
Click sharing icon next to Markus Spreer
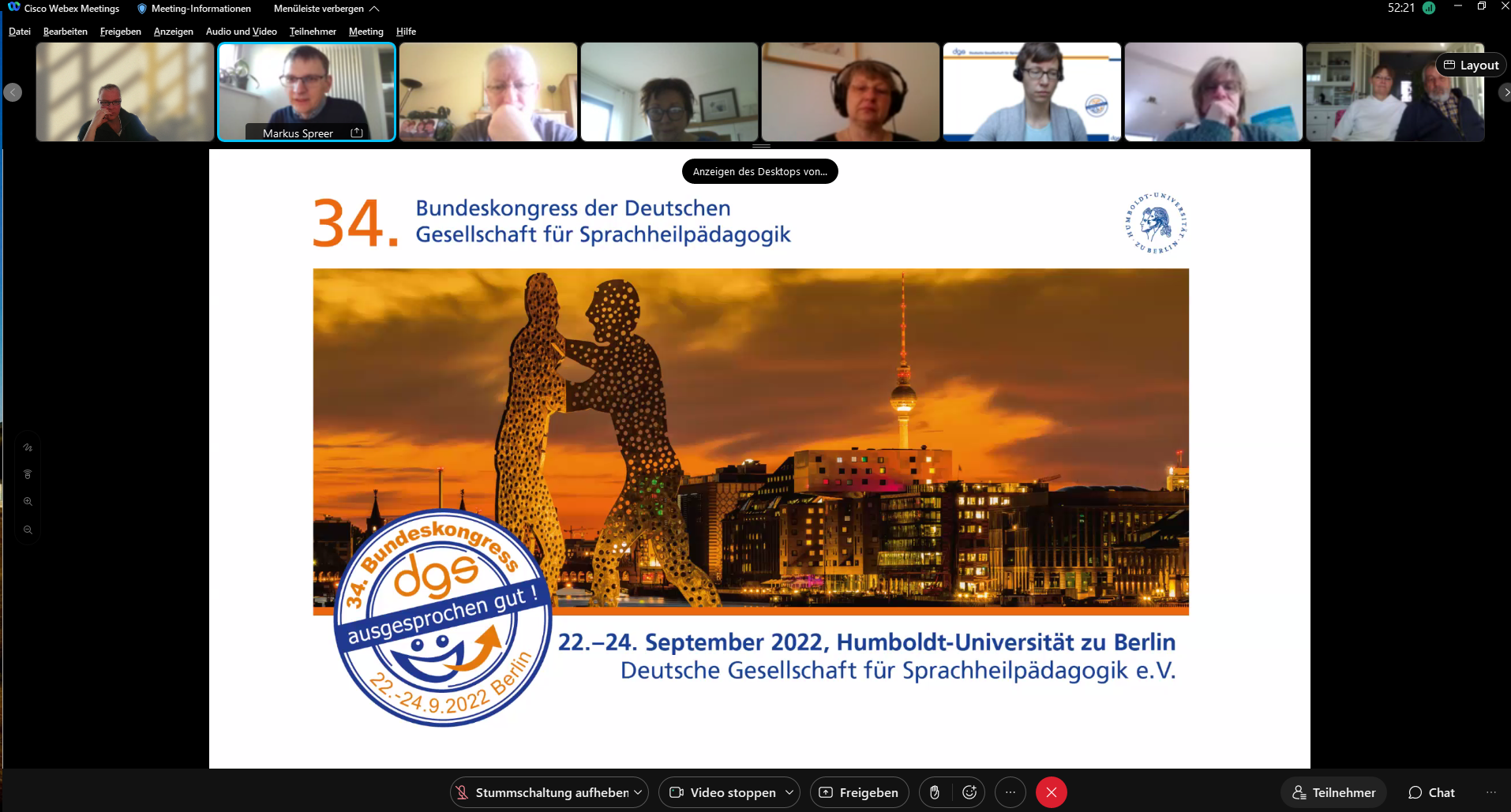357,133
